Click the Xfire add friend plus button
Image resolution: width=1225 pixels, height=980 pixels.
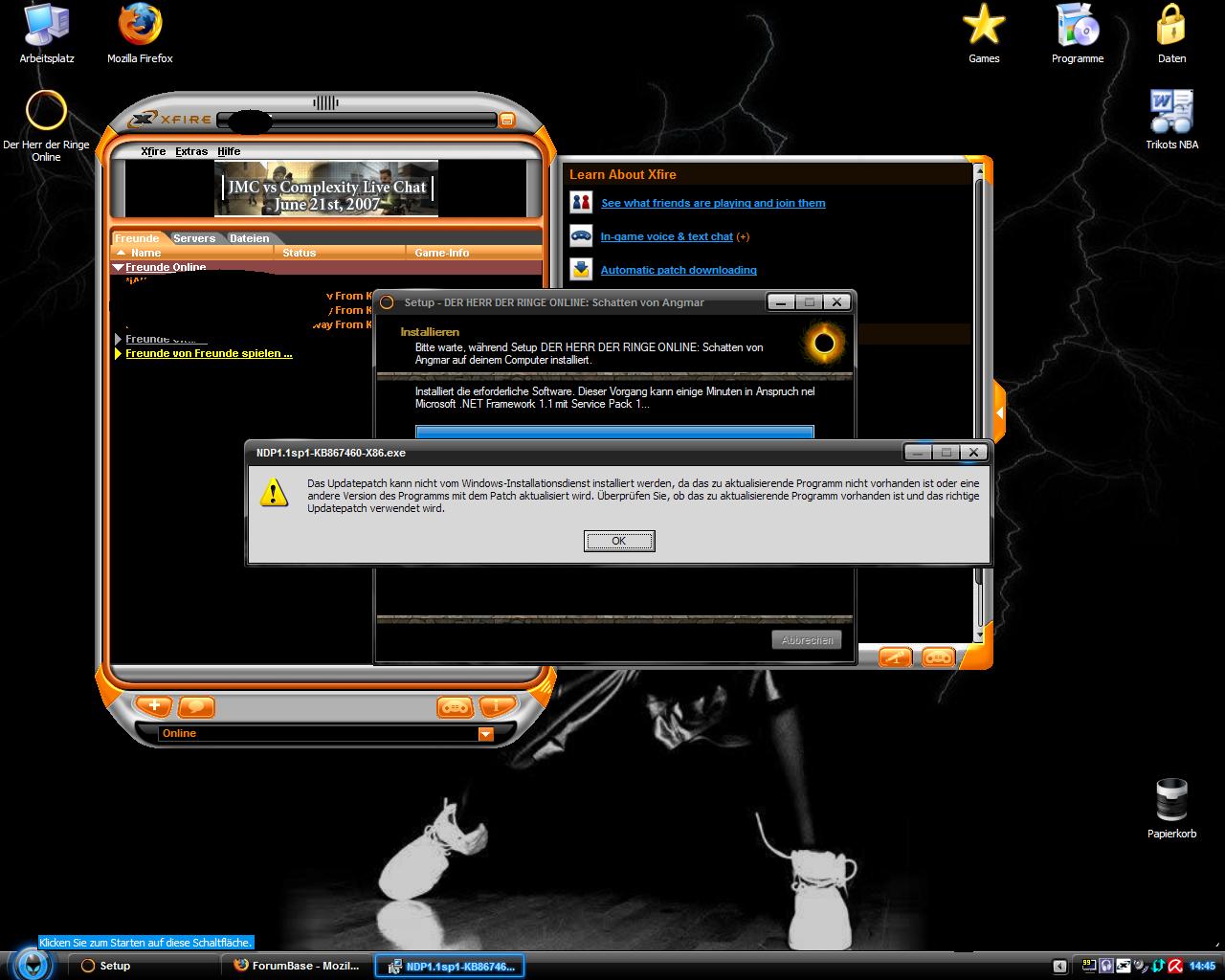153,706
